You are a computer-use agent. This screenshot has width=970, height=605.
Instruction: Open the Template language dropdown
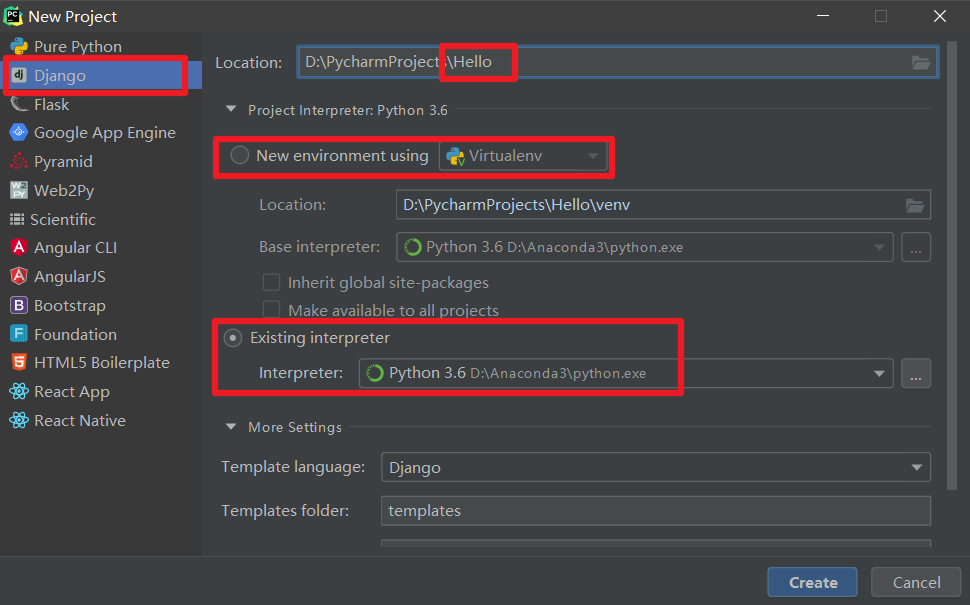pos(656,467)
